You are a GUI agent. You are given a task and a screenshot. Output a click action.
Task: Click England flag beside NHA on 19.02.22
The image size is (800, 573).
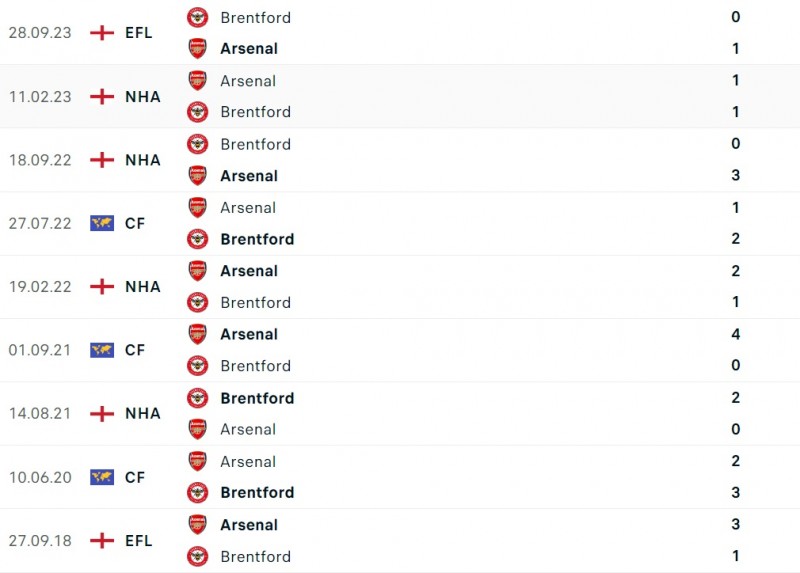(102, 287)
